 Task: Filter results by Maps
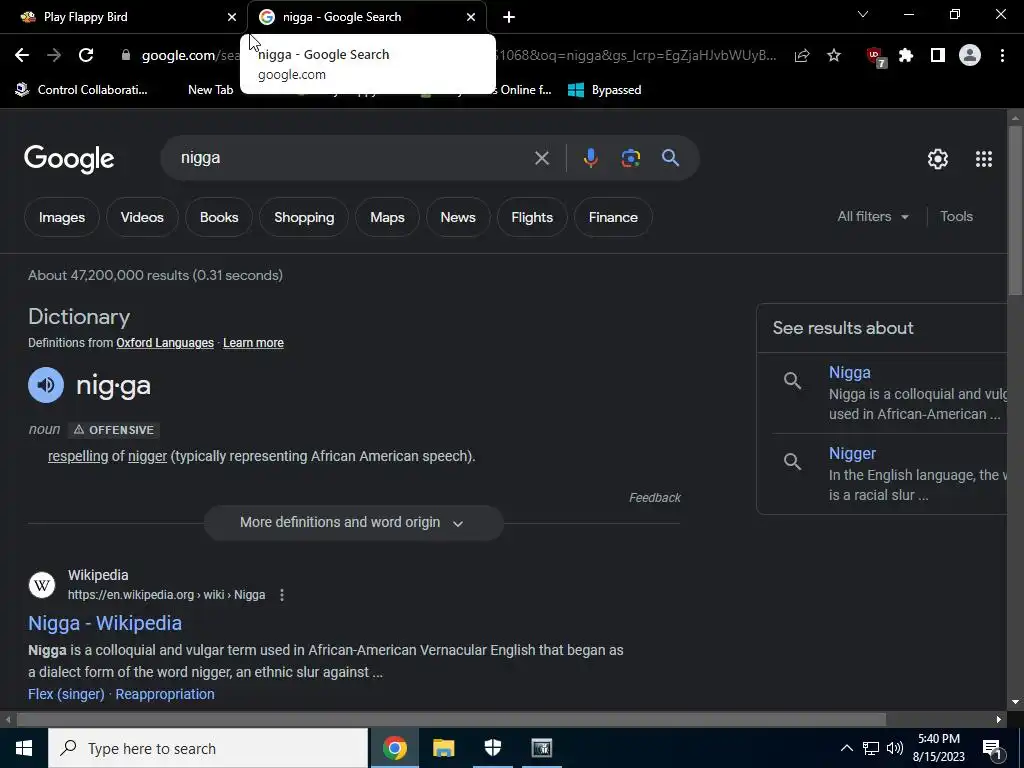click(x=387, y=217)
